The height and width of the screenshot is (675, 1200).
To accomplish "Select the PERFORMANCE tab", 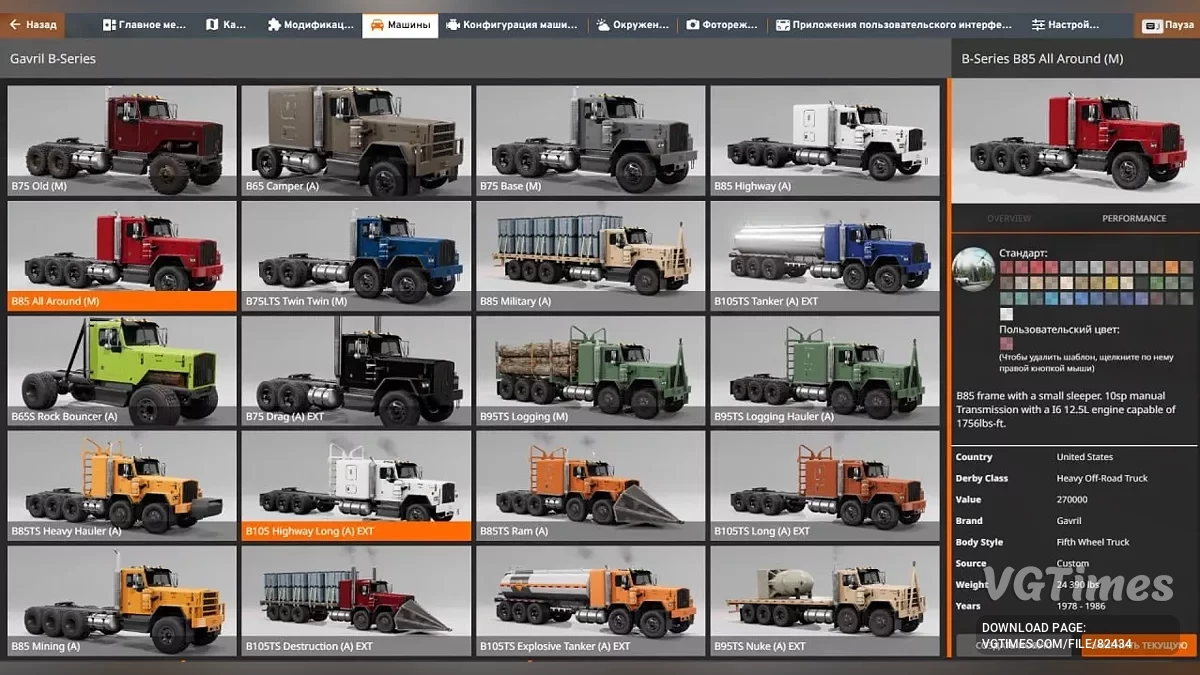I will (1133, 218).
